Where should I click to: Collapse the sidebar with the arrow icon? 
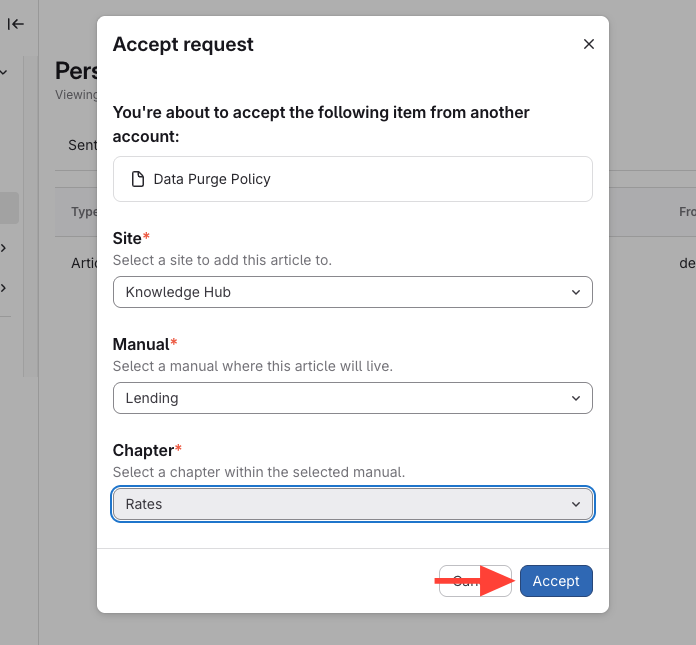16,24
